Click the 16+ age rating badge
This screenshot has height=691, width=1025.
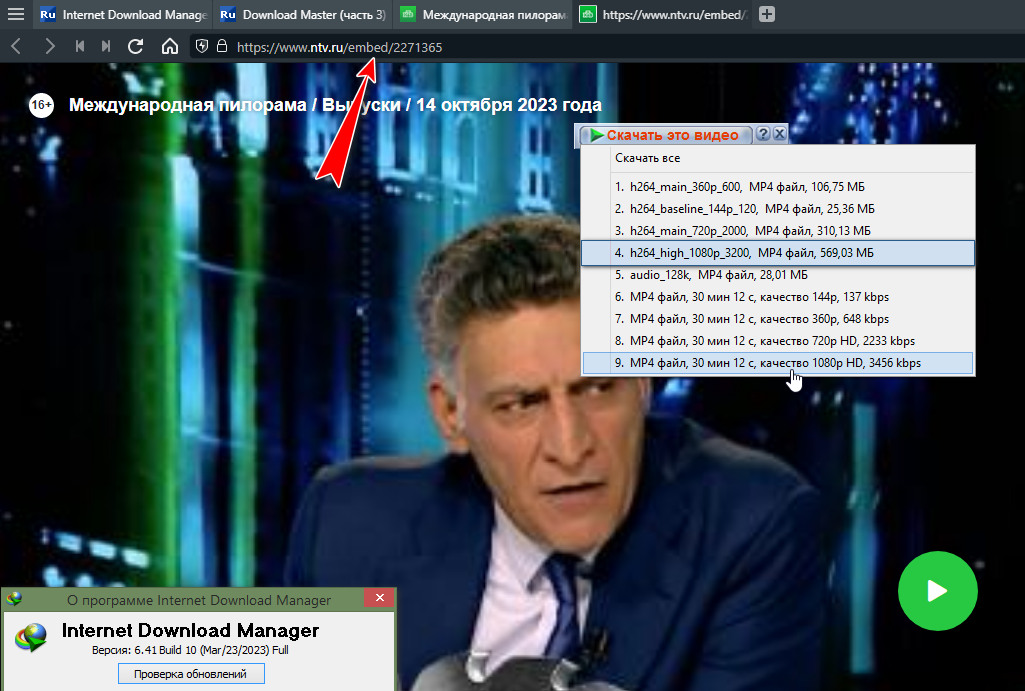click(x=41, y=105)
